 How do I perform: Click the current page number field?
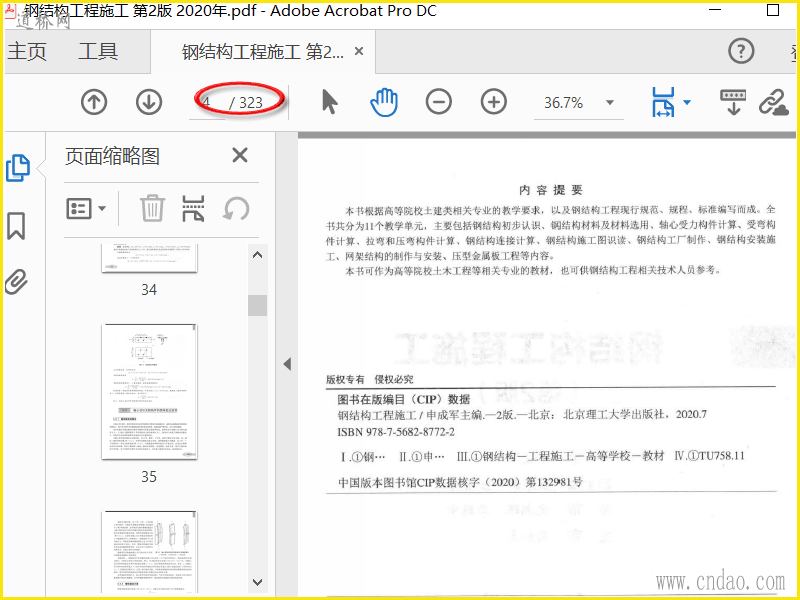(x=207, y=103)
